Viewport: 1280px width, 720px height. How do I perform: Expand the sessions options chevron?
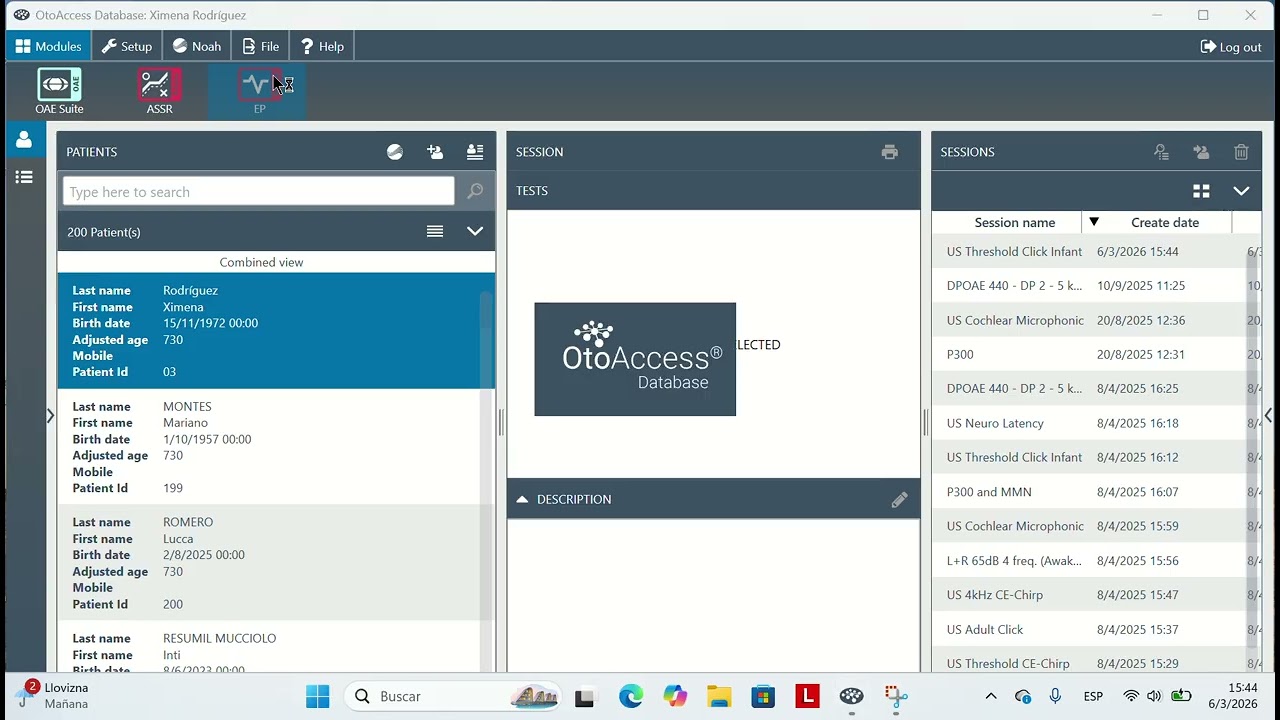pyautogui.click(x=1241, y=191)
